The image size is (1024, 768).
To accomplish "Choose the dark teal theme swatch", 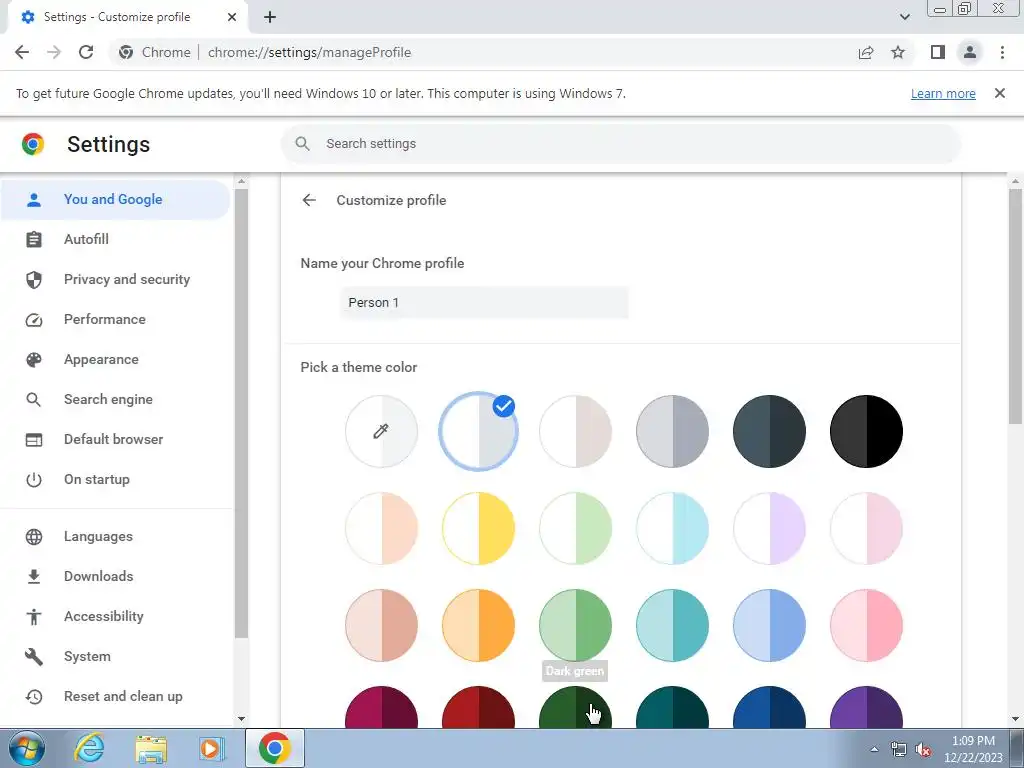I will click(x=673, y=708).
